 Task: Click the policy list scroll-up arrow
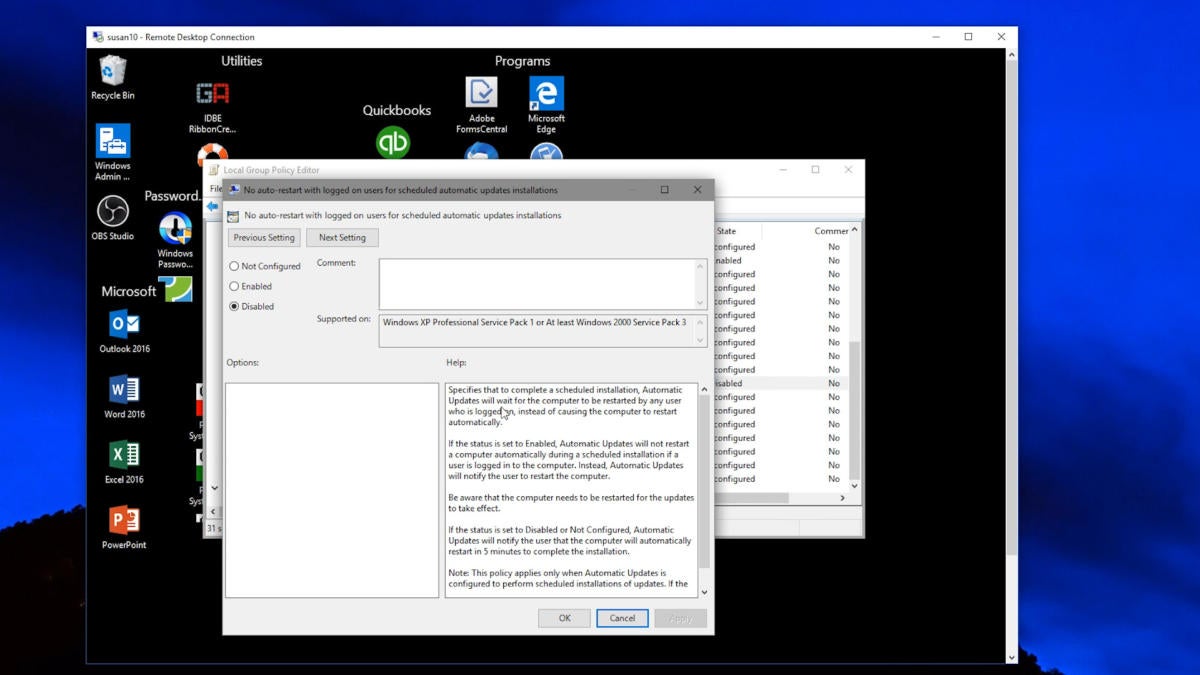click(x=854, y=230)
